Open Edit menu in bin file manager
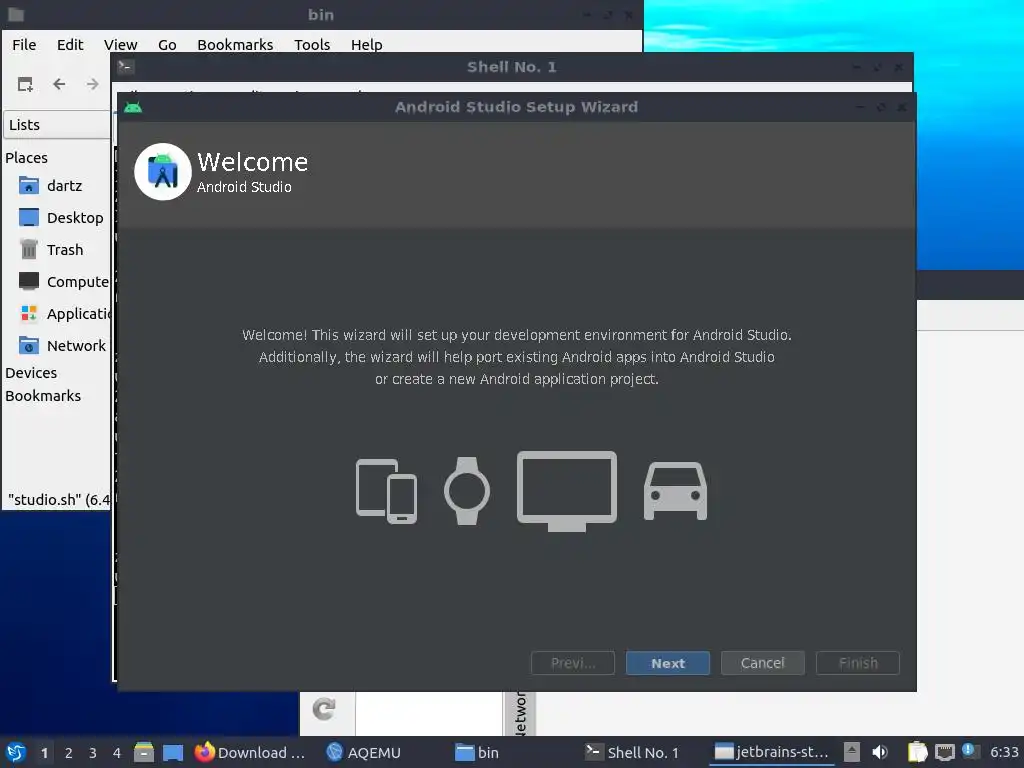The width and height of the screenshot is (1024, 768). click(x=70, y=44)
